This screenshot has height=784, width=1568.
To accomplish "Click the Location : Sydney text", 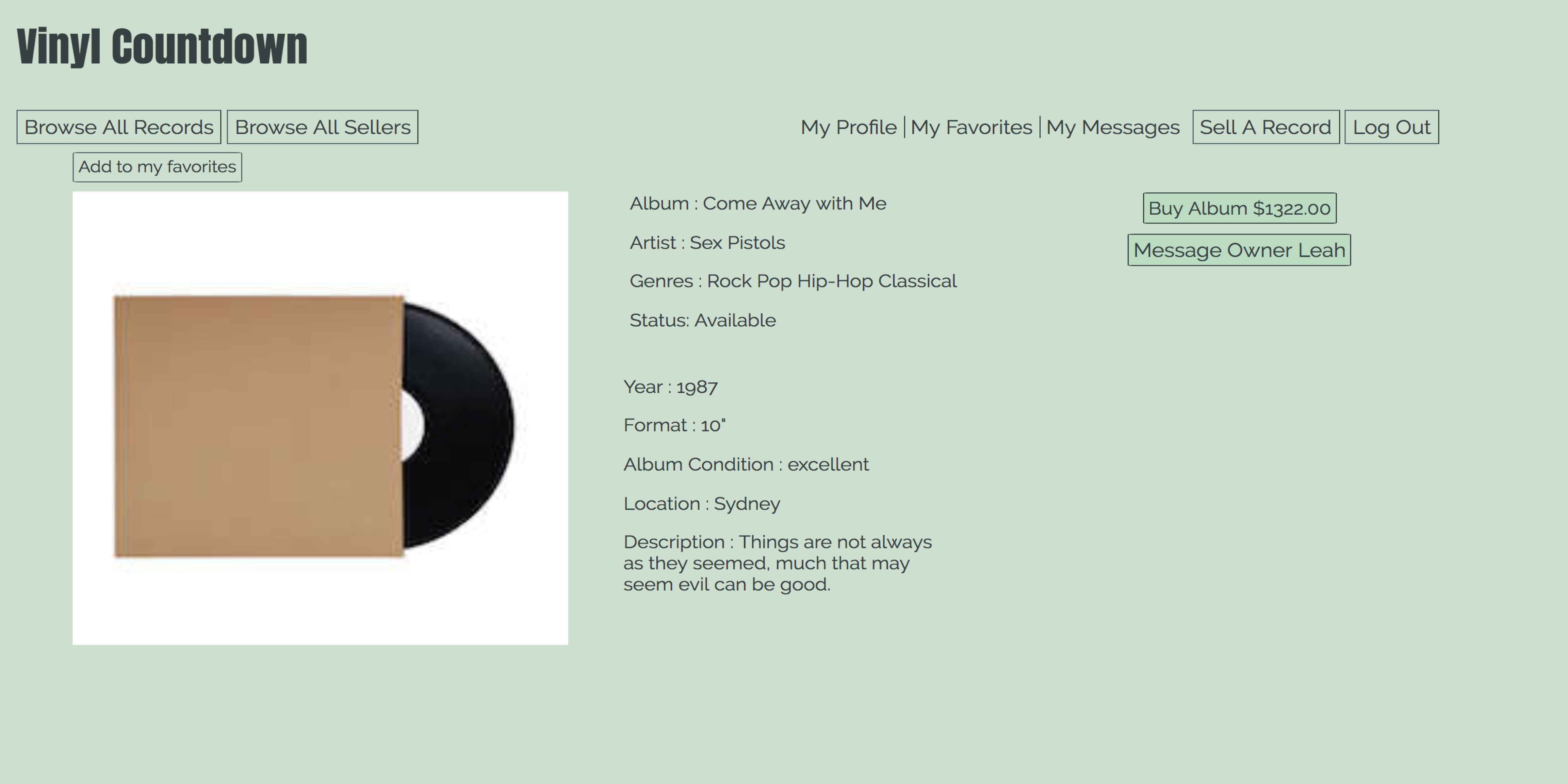I will (702, 504).
